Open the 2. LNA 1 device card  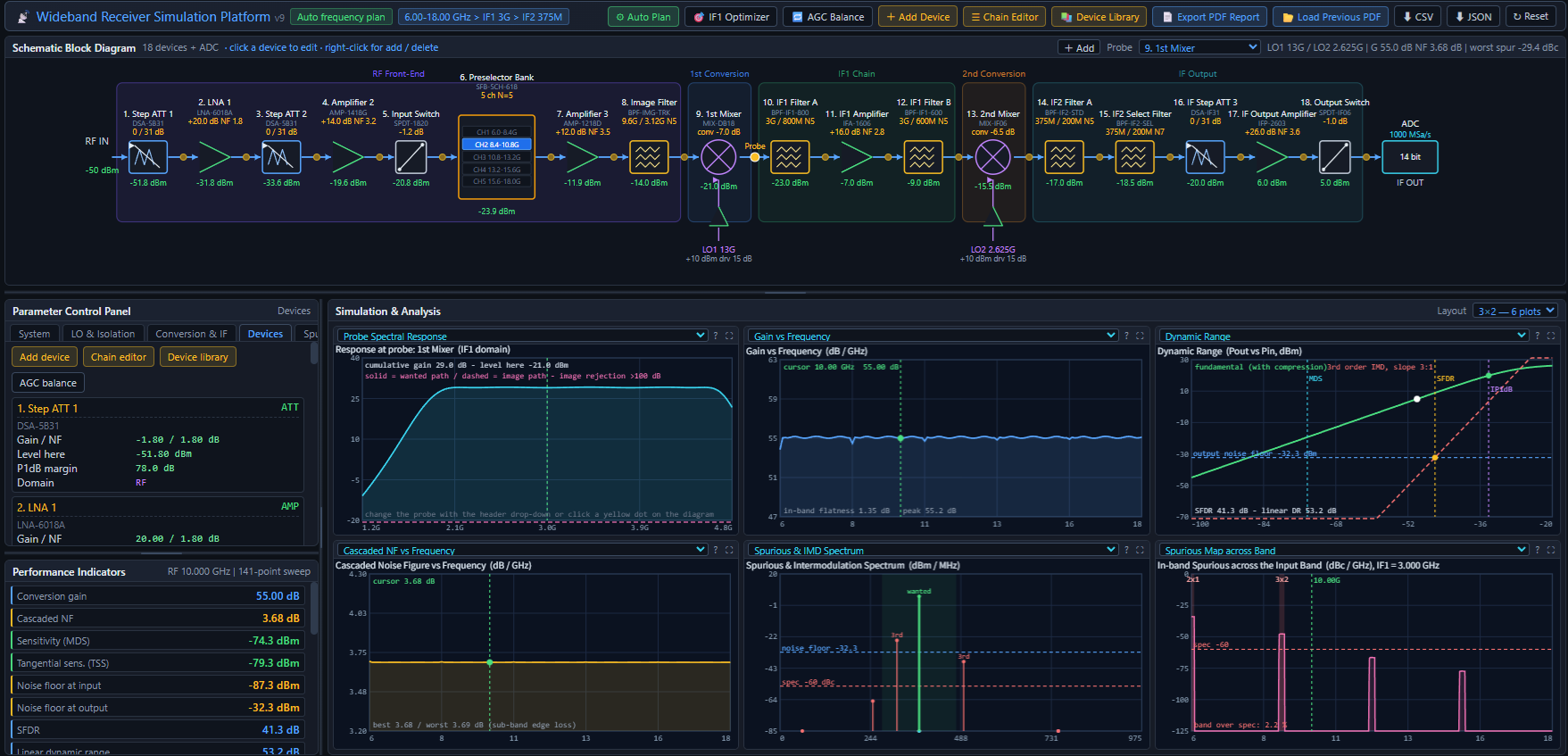[x=158, y=522]
